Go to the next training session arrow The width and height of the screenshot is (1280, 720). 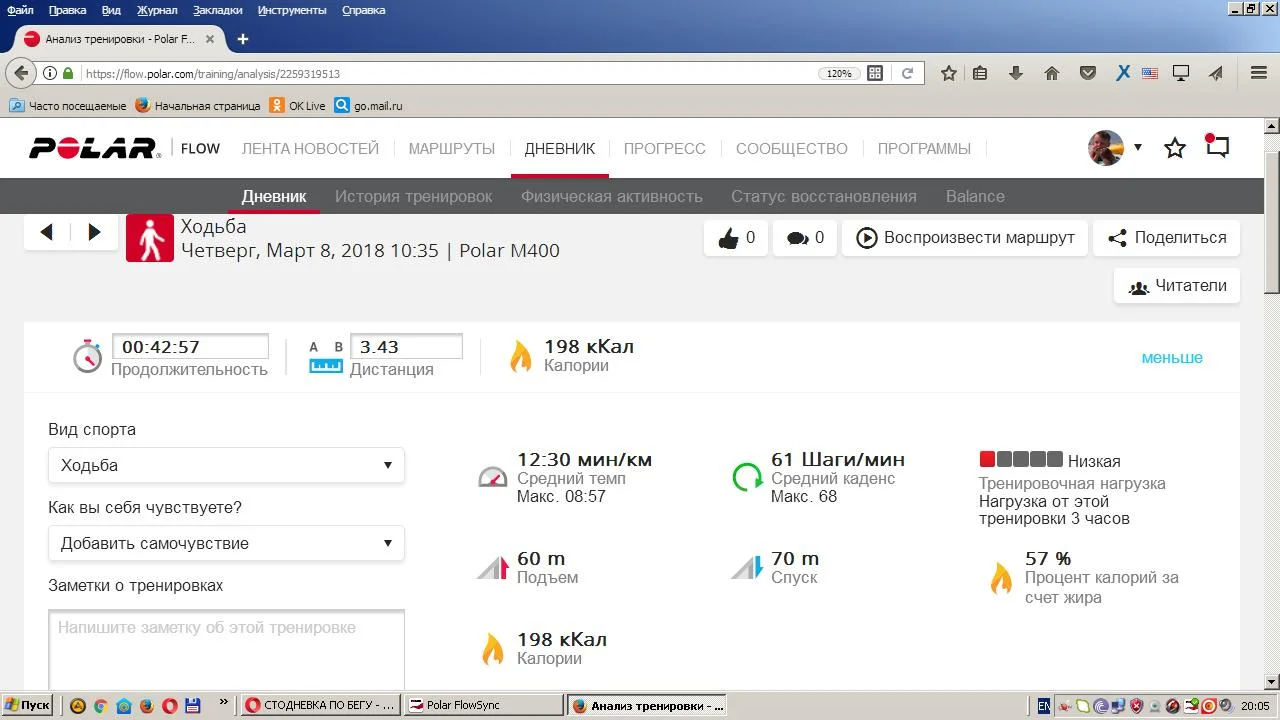95,232
